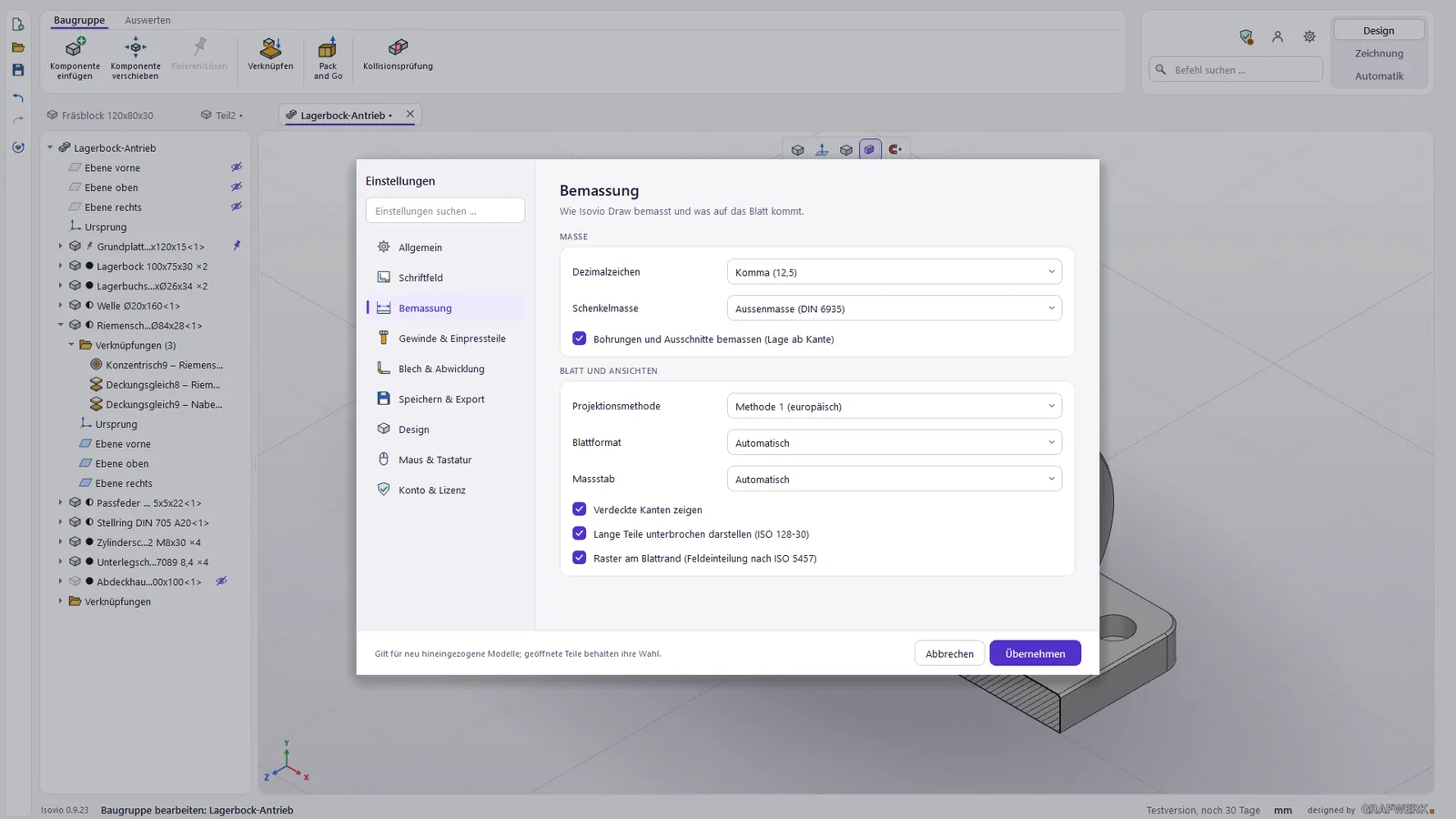Screen dimensions: 1456x819
Task: Open the Projektionsmethode dropdown
Action: coord(894,406)
